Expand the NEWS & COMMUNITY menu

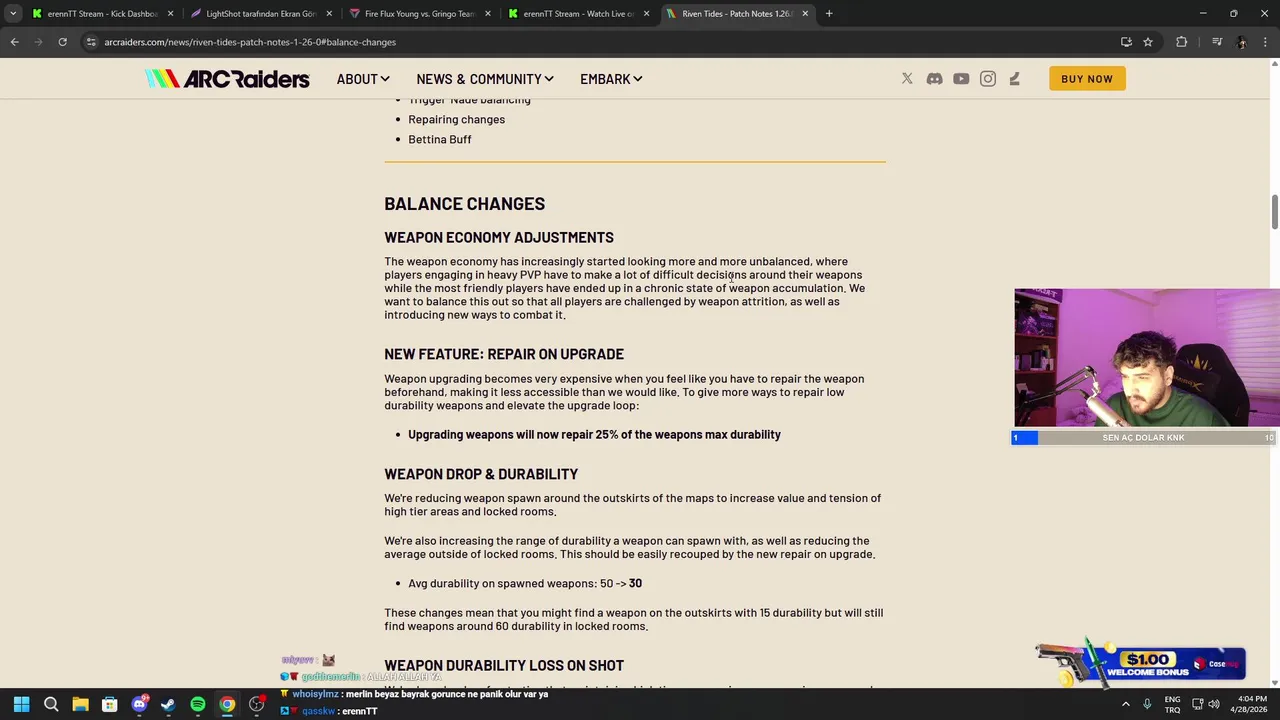click(x=485, y=79)
